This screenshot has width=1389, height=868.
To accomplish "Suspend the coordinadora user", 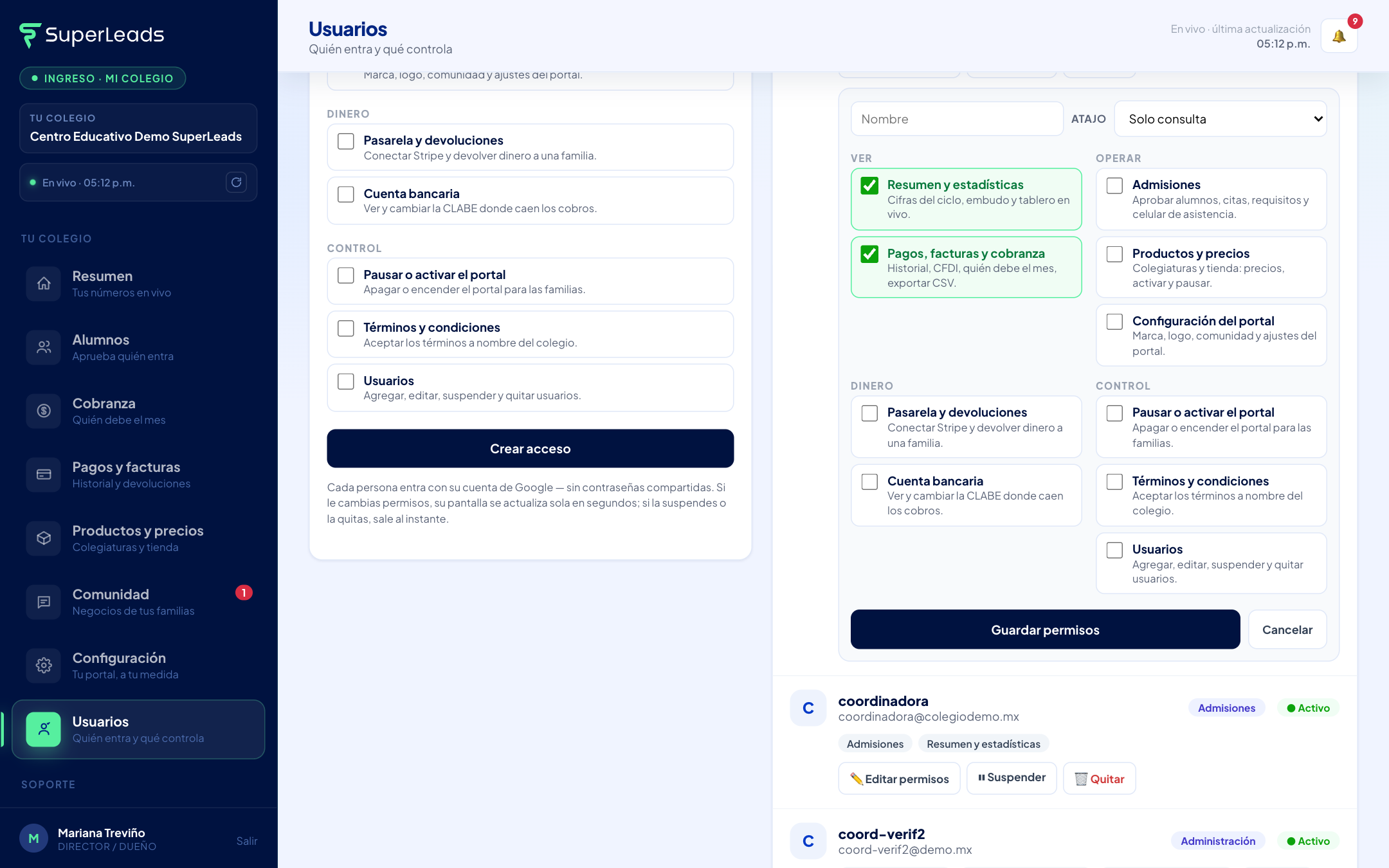I will click(1012, 778).
